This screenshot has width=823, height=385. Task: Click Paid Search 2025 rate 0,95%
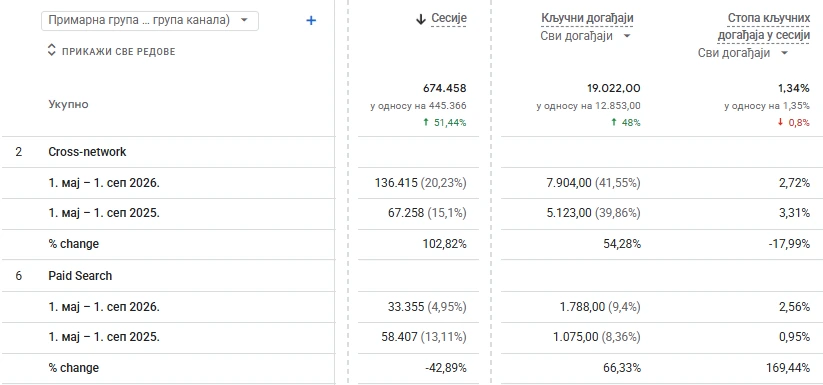[x=795, y=337]
